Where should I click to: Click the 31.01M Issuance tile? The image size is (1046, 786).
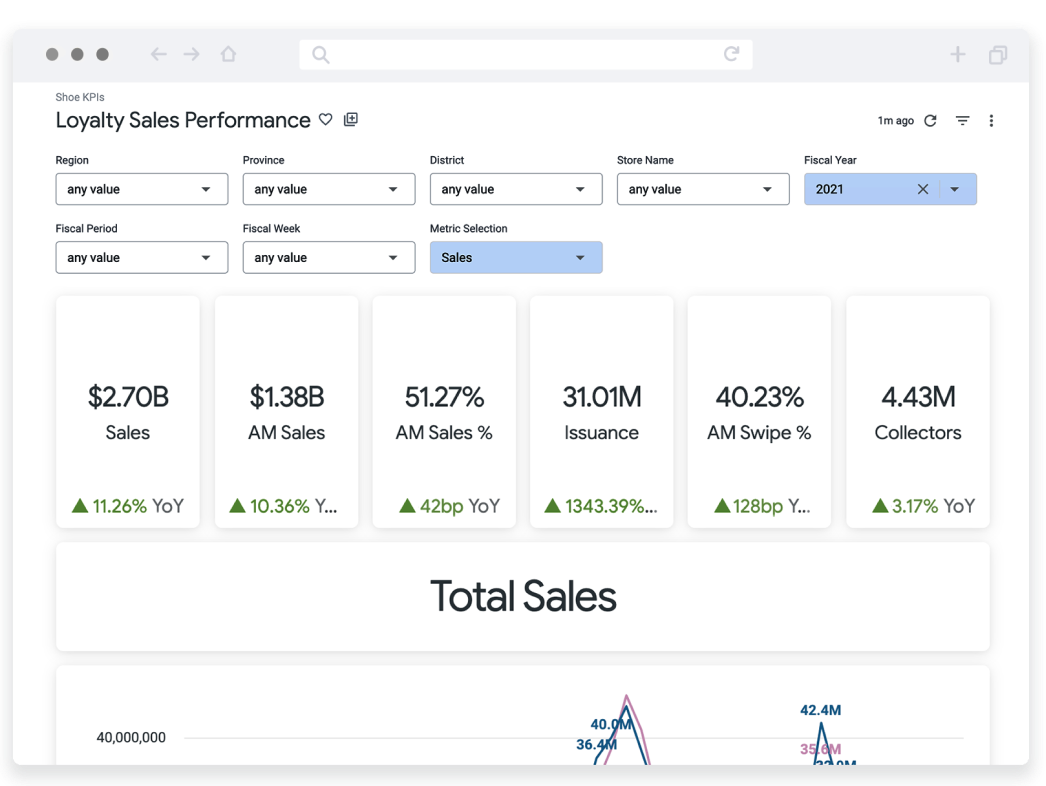click(602, 412)
